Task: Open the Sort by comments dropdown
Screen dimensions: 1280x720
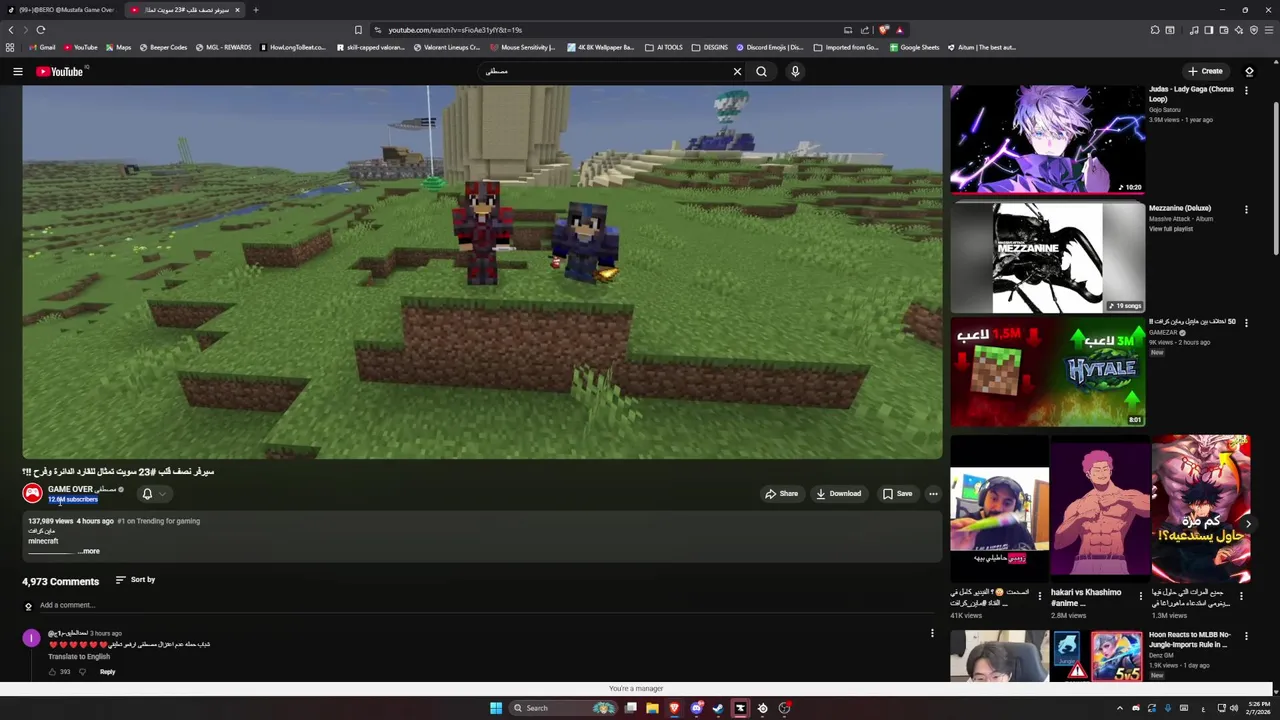Action: coord(135,580)
